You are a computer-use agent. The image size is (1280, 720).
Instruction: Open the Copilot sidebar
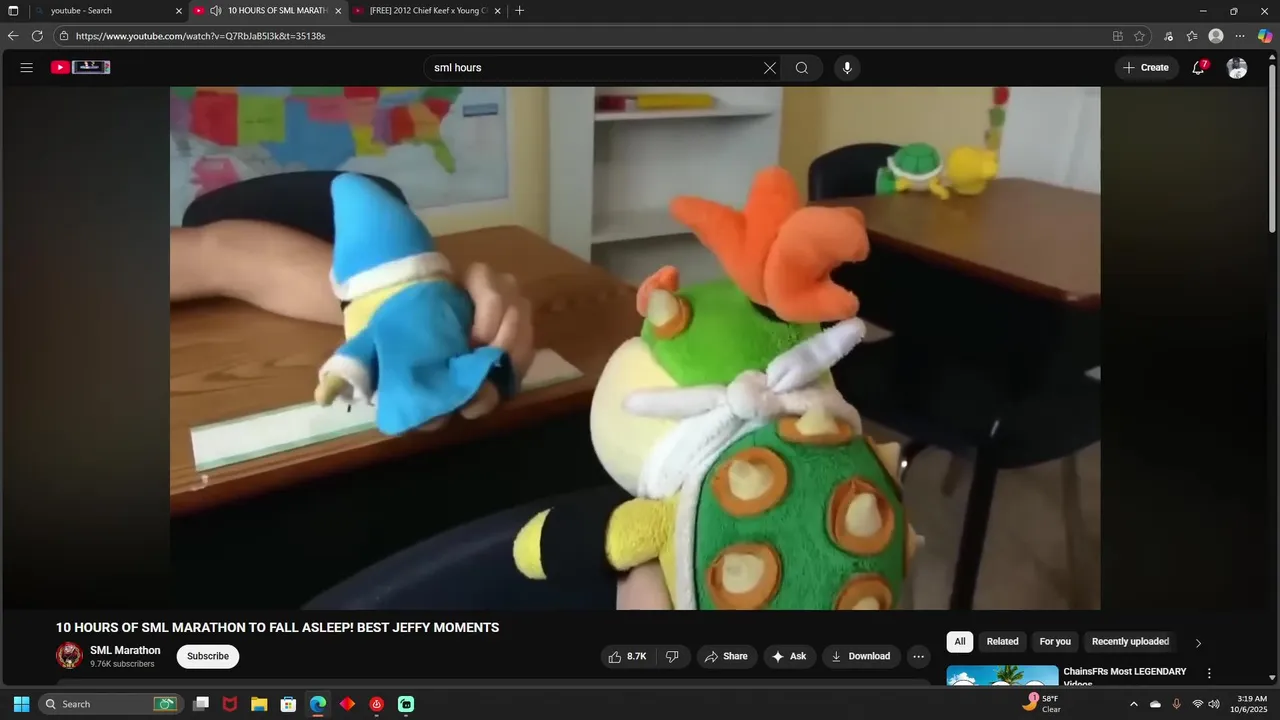1265,36
